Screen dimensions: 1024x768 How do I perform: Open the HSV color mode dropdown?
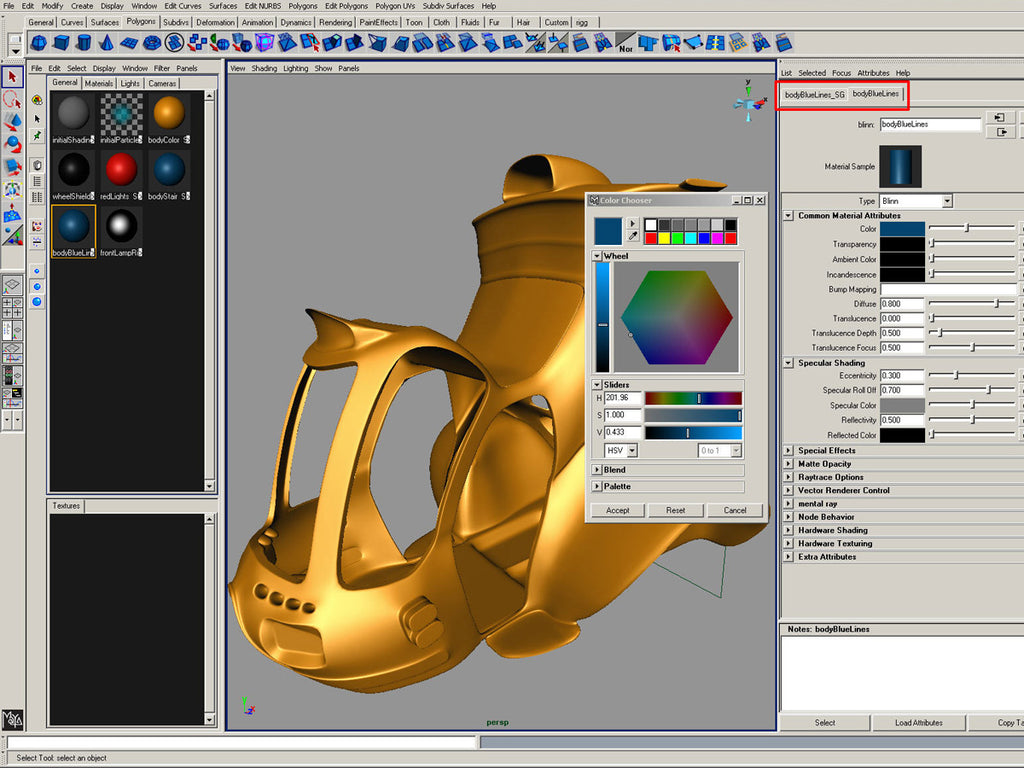pyautogui.click(x=620, y=451)
